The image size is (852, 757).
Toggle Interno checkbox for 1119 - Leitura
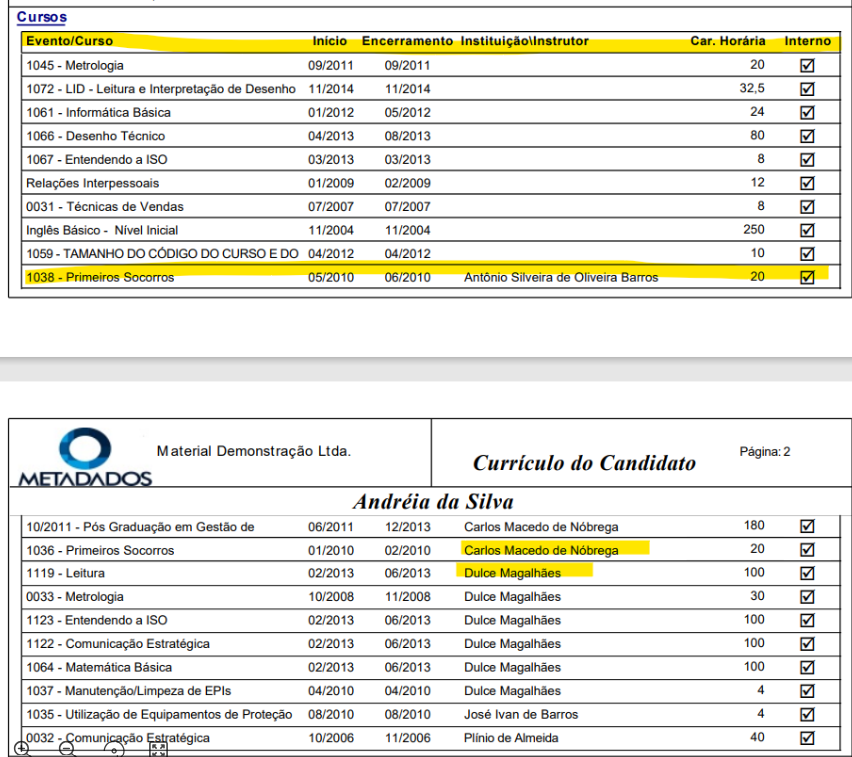pos(807,574)
